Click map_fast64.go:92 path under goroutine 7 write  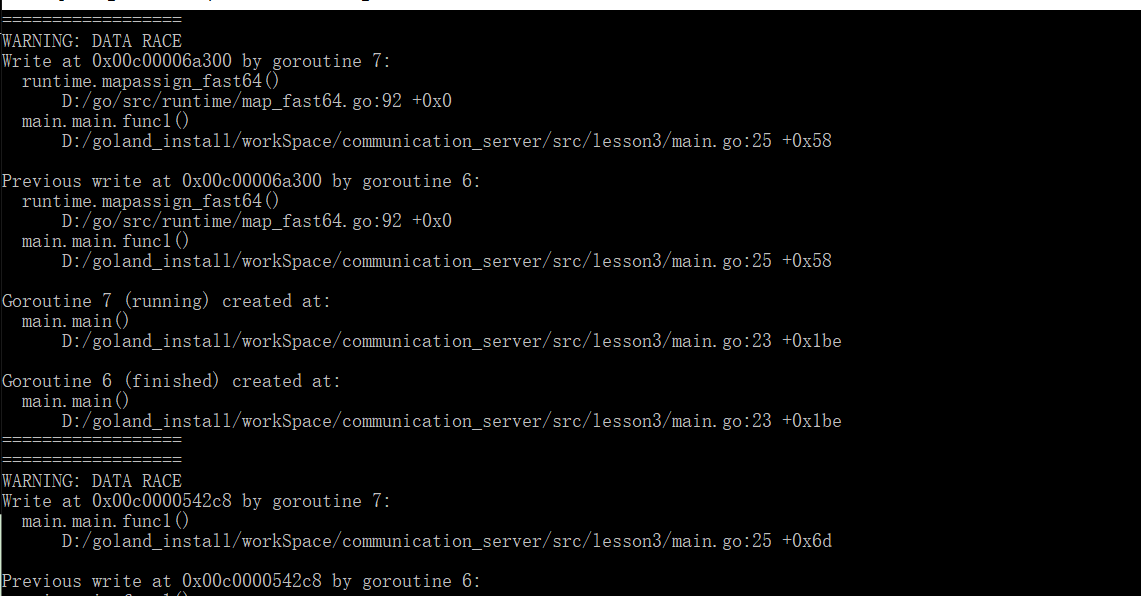[x=256, y=101]
